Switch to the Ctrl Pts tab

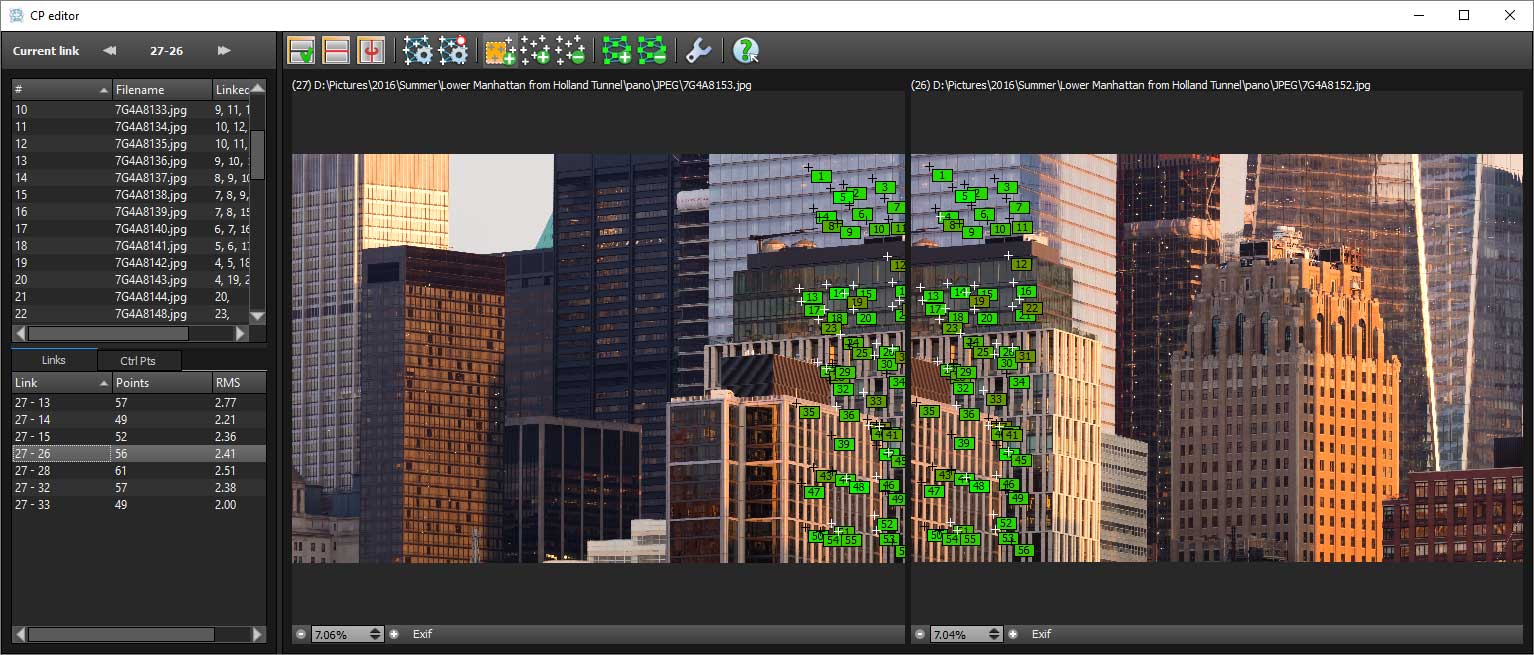coord(140,360)
